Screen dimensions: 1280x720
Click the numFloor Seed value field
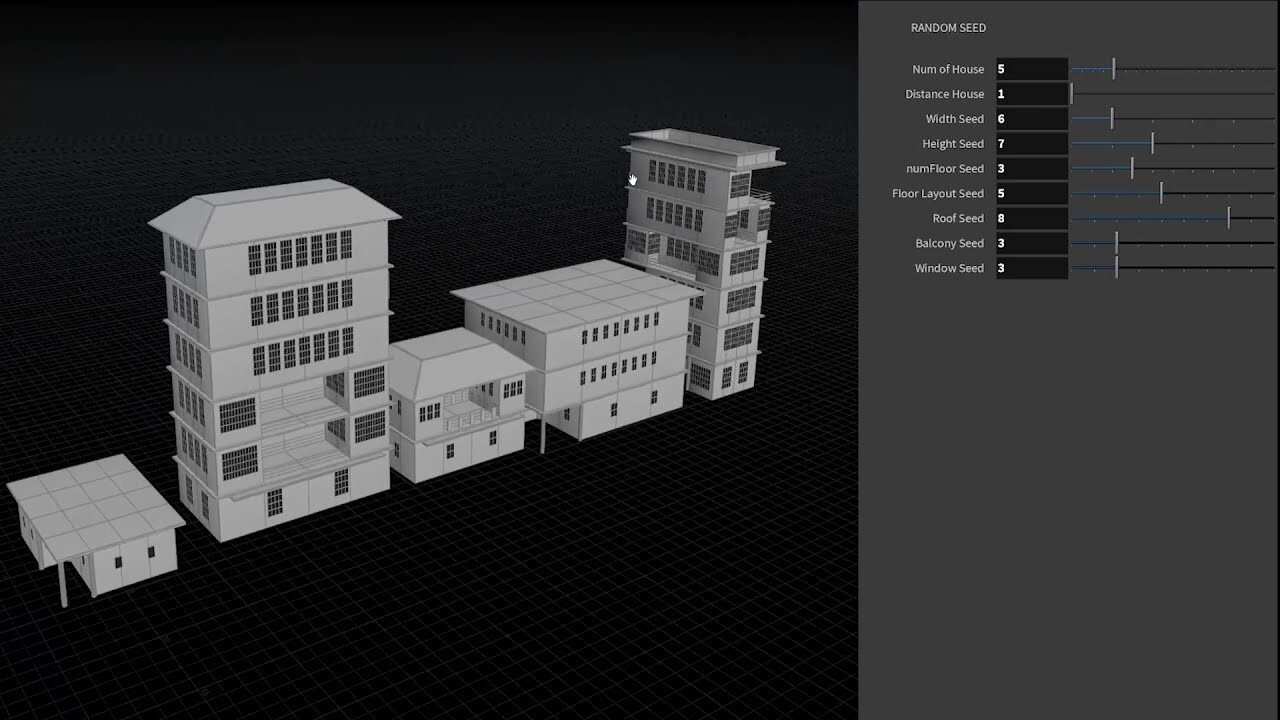pos(1030,168)
